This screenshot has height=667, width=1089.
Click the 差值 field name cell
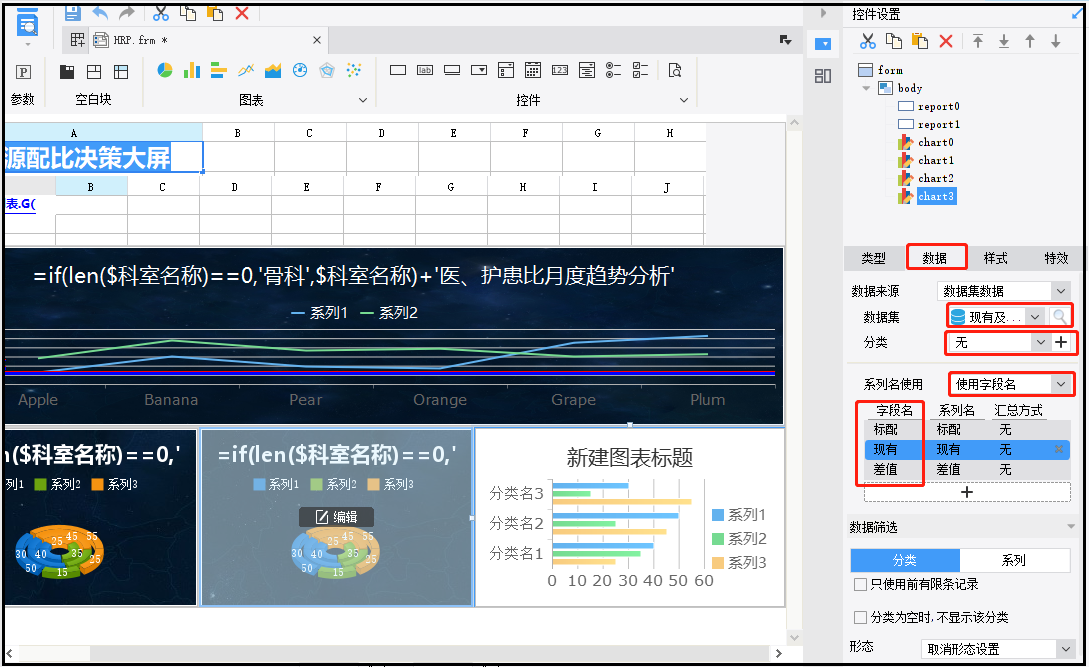click(x=886, y=470)
